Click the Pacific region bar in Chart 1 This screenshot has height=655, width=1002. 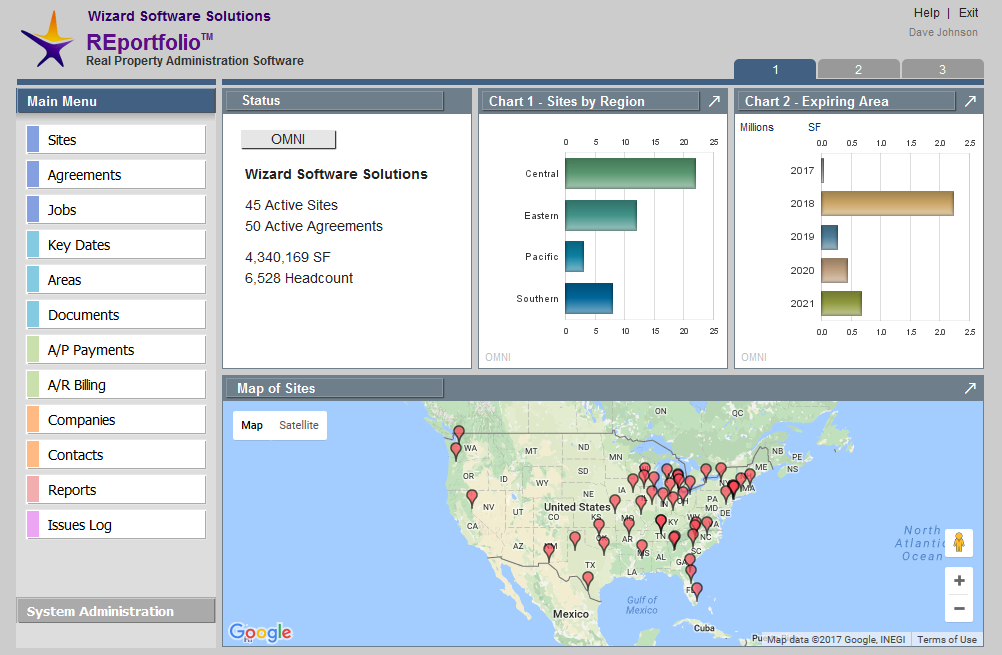pos(574,256)
